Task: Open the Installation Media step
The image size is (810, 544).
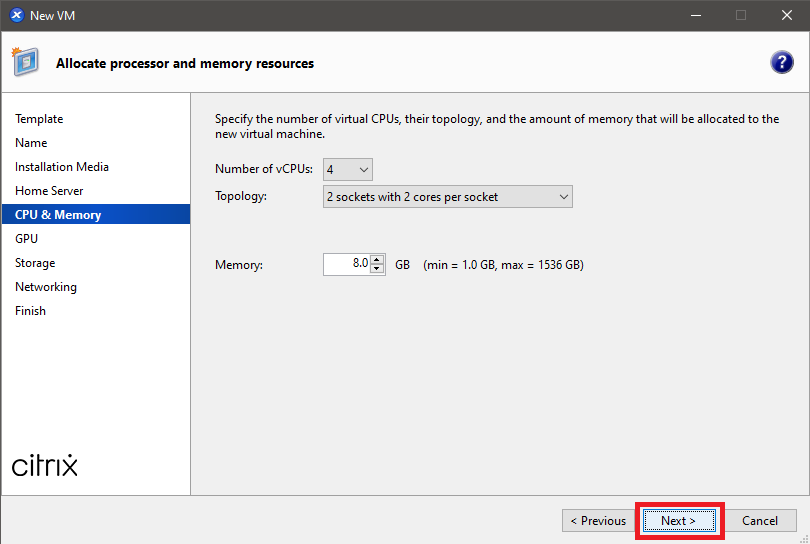Action: pos(62,167)
